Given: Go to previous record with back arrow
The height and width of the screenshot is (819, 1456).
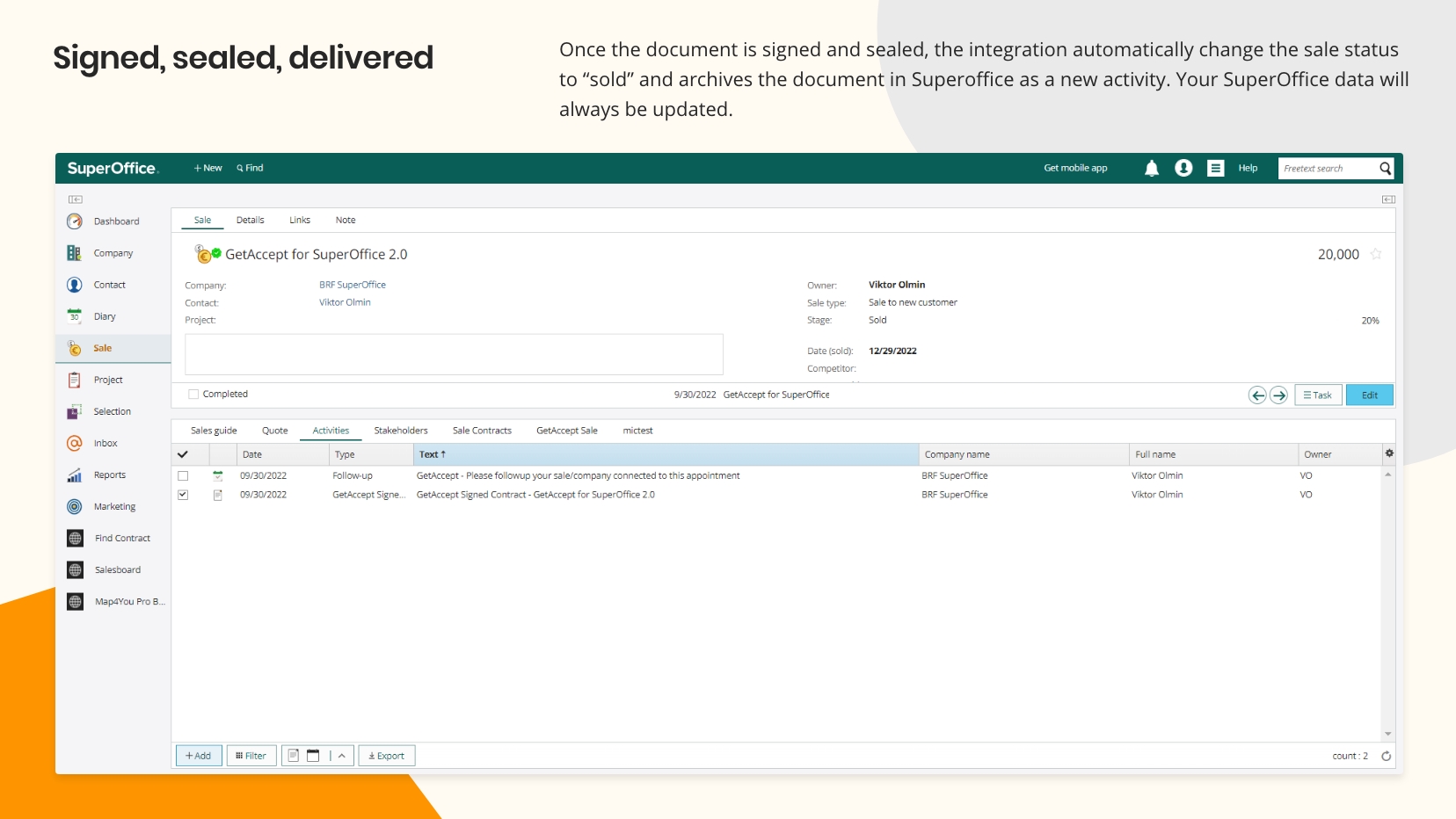Looking at the screenshot, I should (x=1257, y=395).
